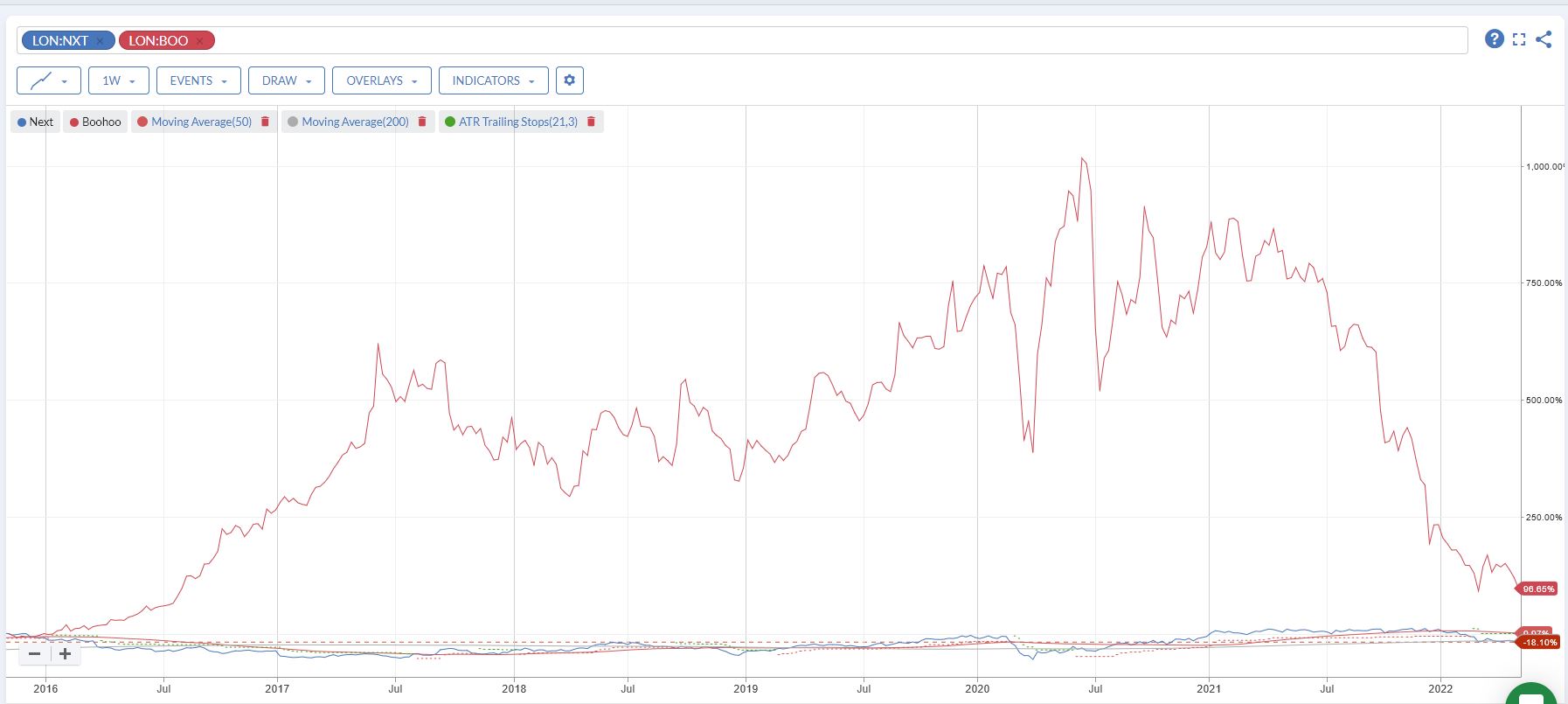Click the 96.65% Boohoo price label
Viewport: 1568px width, 704px height.
[1538, 589]
